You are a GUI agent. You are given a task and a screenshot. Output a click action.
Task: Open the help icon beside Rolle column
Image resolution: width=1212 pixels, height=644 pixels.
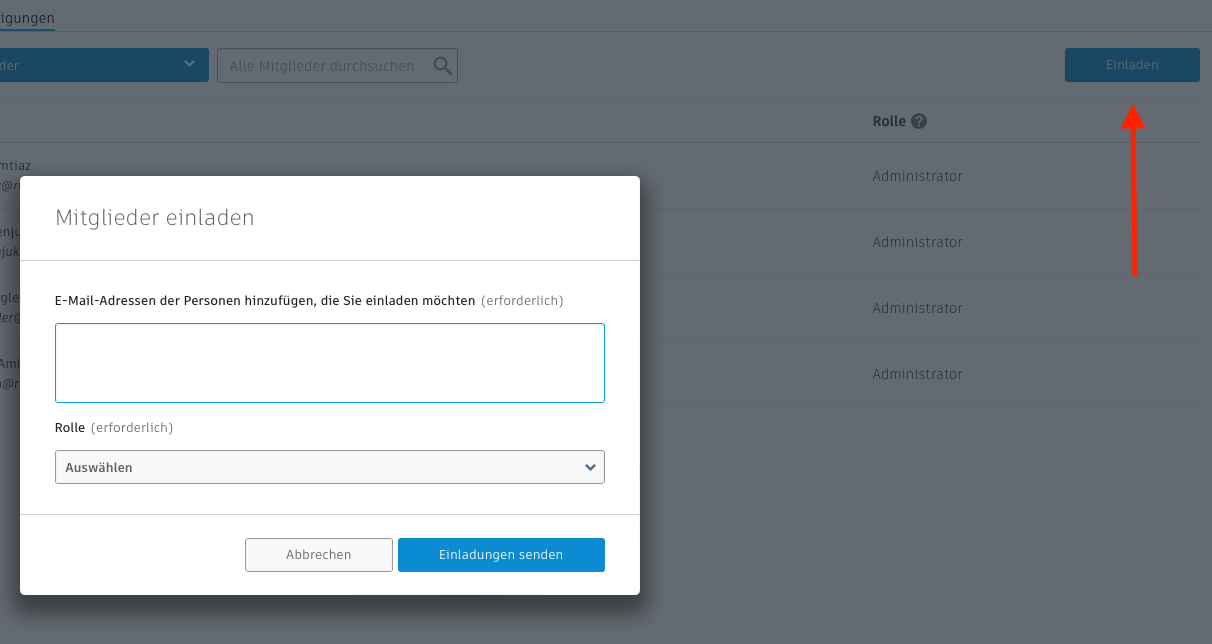[919, 121]
